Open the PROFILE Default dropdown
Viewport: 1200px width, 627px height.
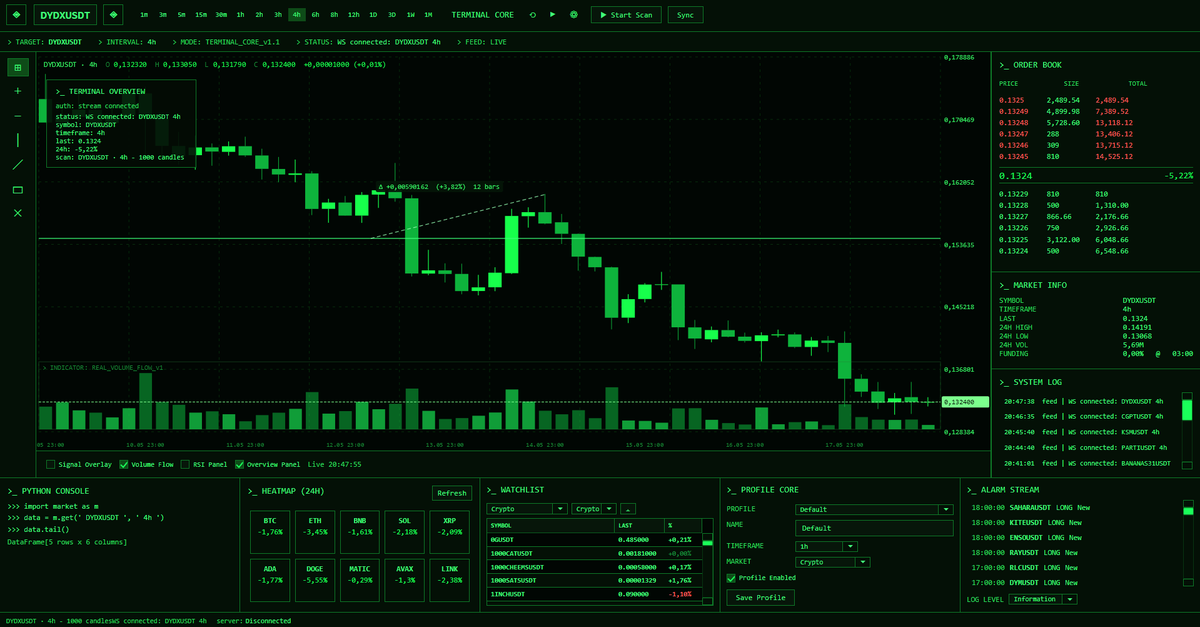(874, 509)
